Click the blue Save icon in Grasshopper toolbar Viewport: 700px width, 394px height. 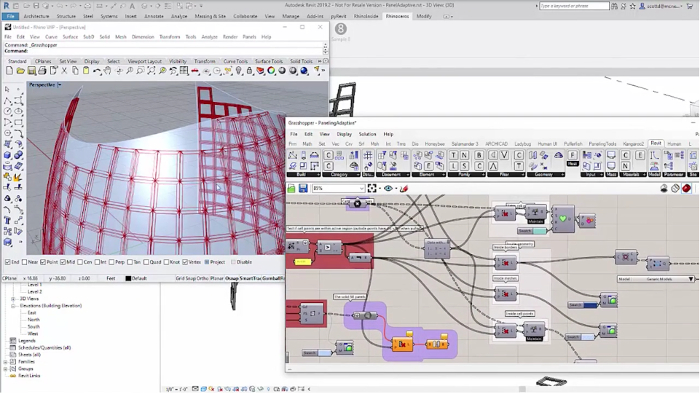(x=303, y=188)
